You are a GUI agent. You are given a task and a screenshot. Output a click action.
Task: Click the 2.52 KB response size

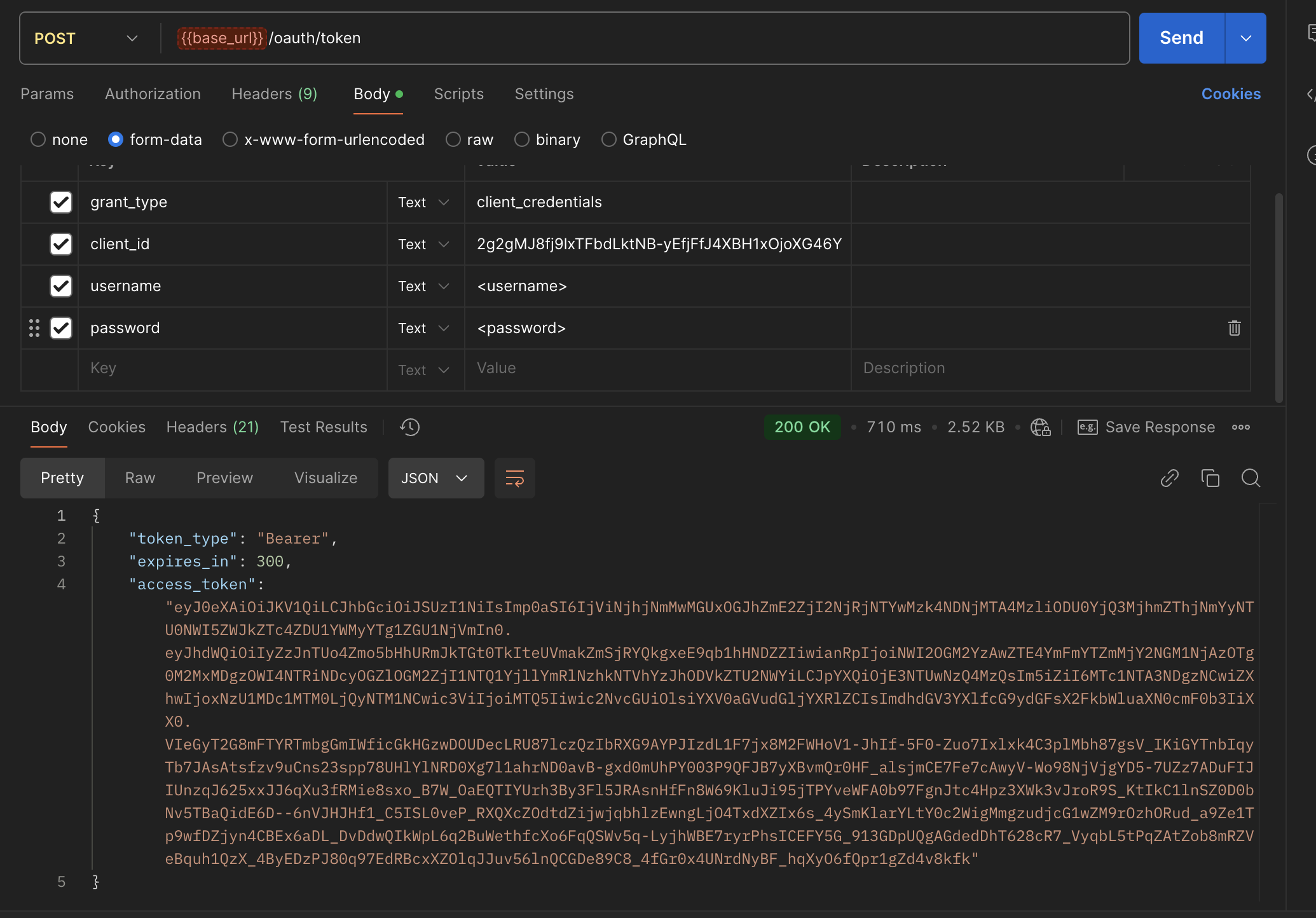(976, 427)
